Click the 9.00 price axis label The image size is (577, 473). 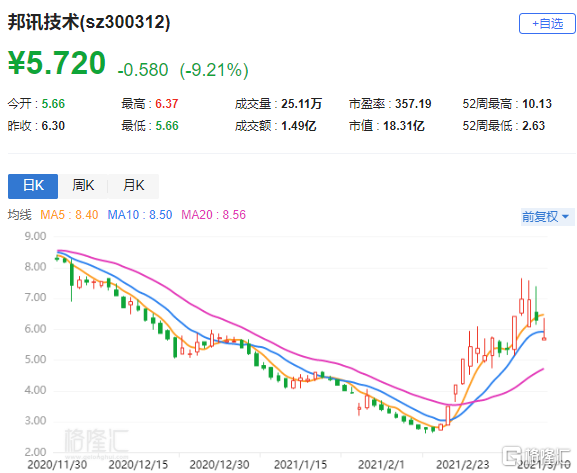pos(35,236)
